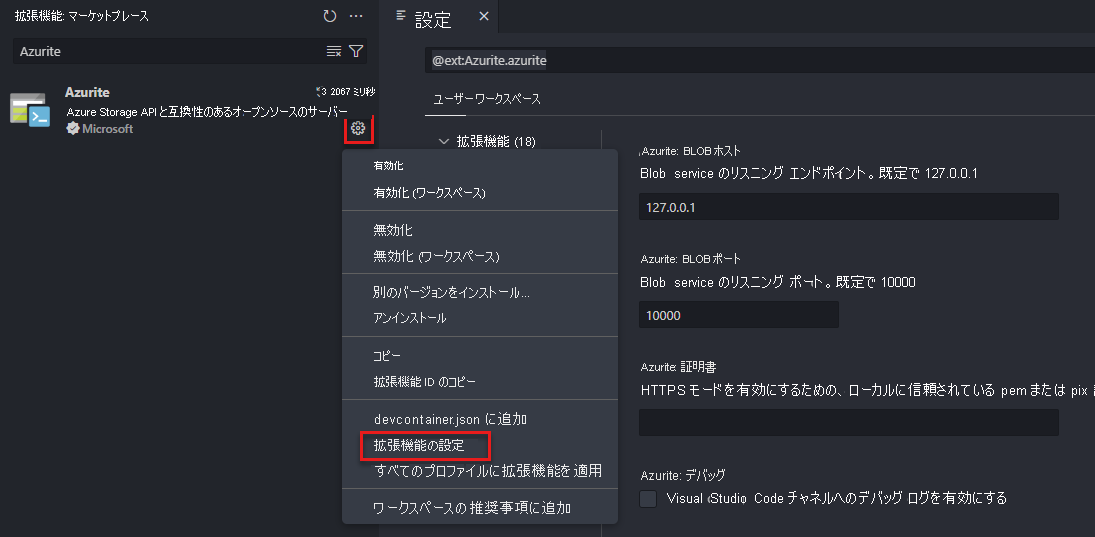Switch to the ユーザー settings tab
This screenshot has width=1095, height=537.
pos(454,99)
